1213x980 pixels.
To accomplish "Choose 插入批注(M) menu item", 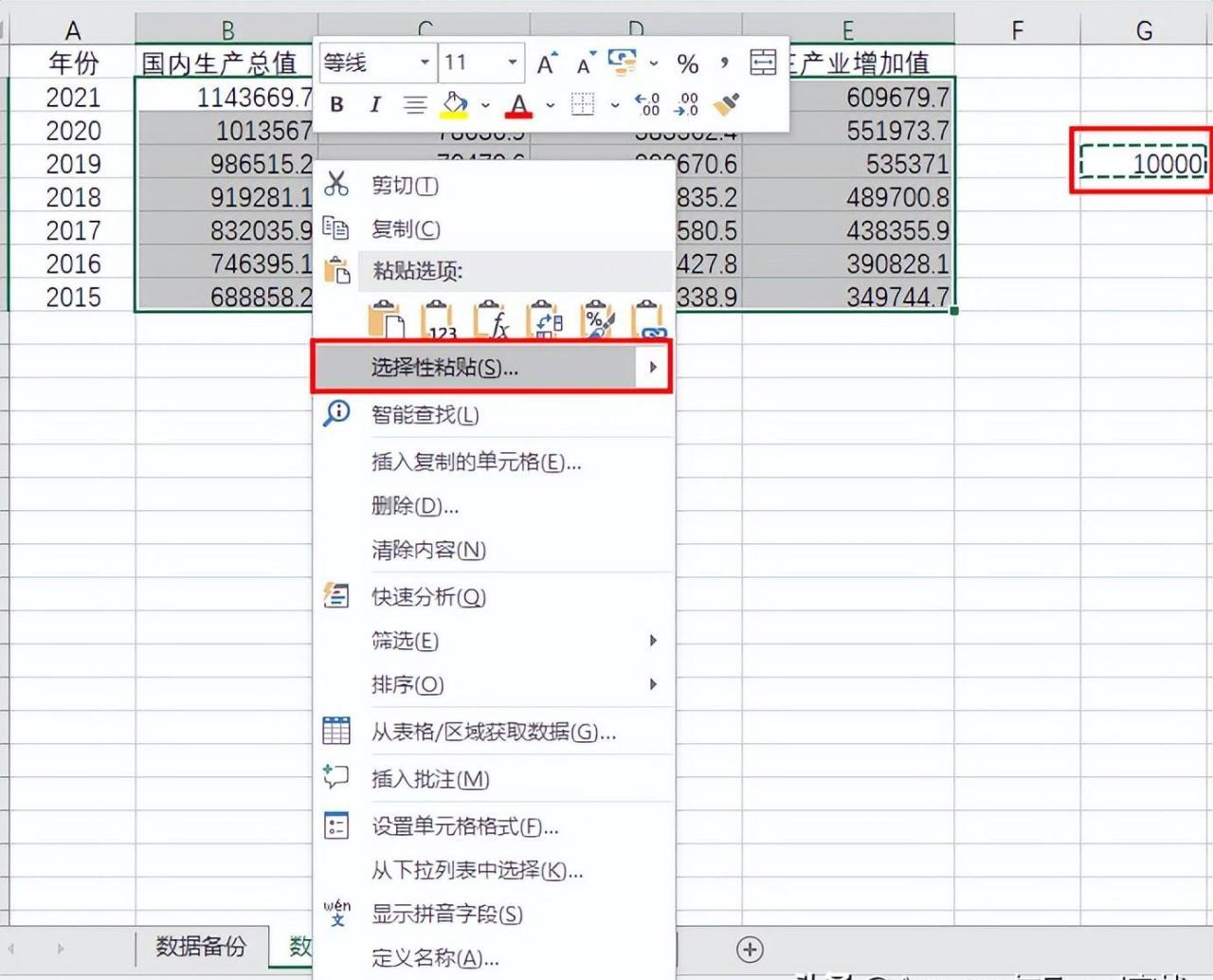I will coord(494,779).
